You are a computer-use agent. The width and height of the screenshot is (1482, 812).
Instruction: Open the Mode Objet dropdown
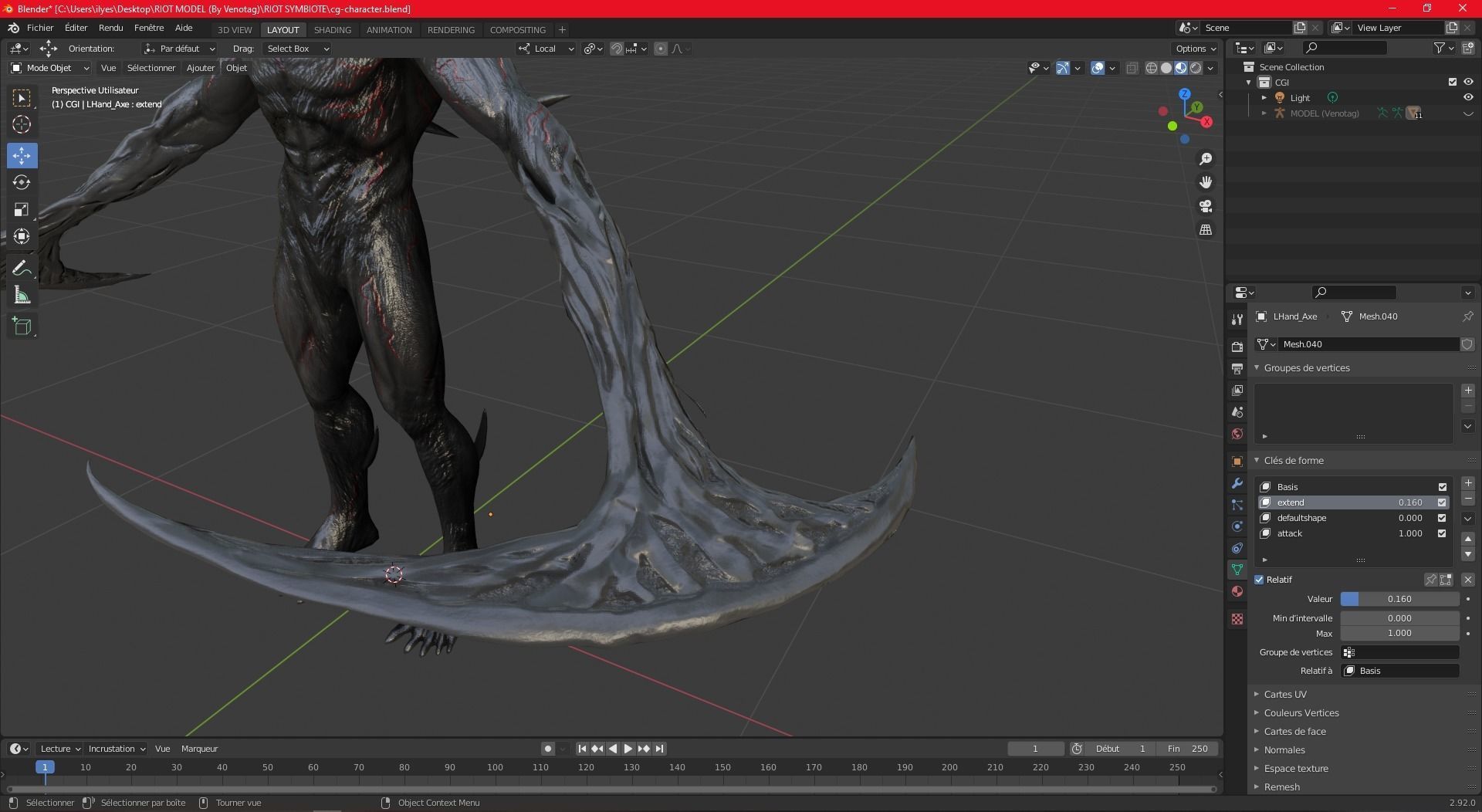[50, 68]
